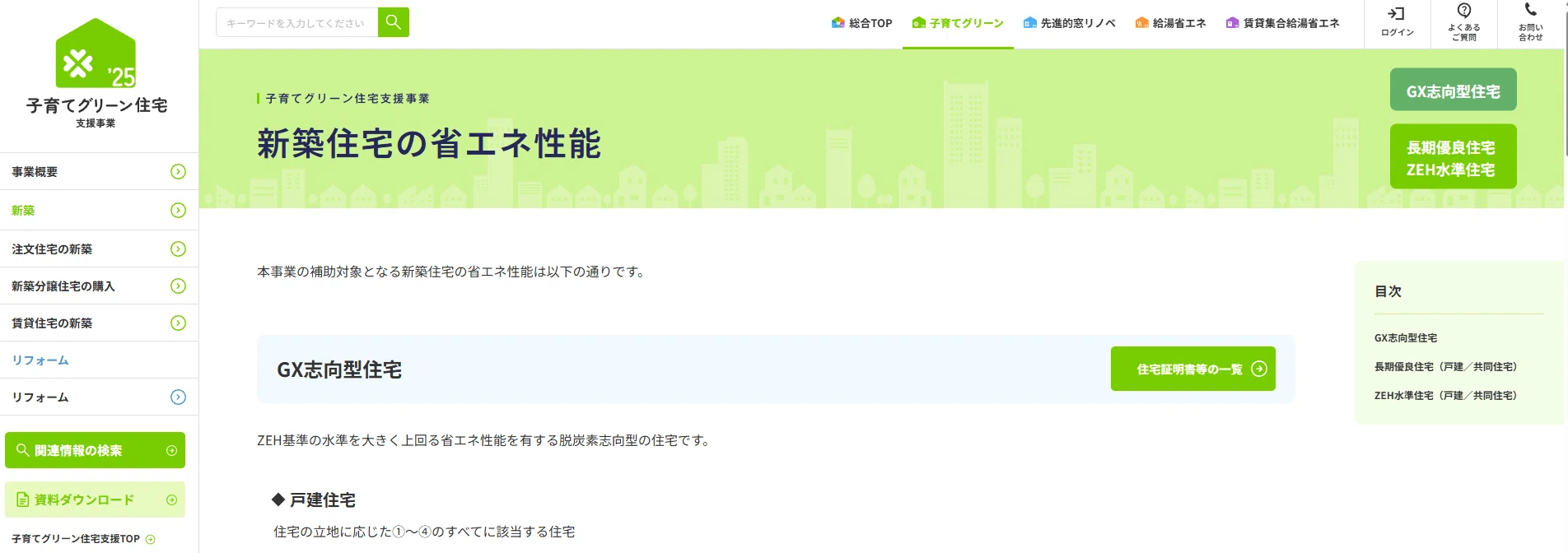
Task: Click the arrow icon in 住宅証明書等の一覧 button
Action: [x=1259, y=369]
